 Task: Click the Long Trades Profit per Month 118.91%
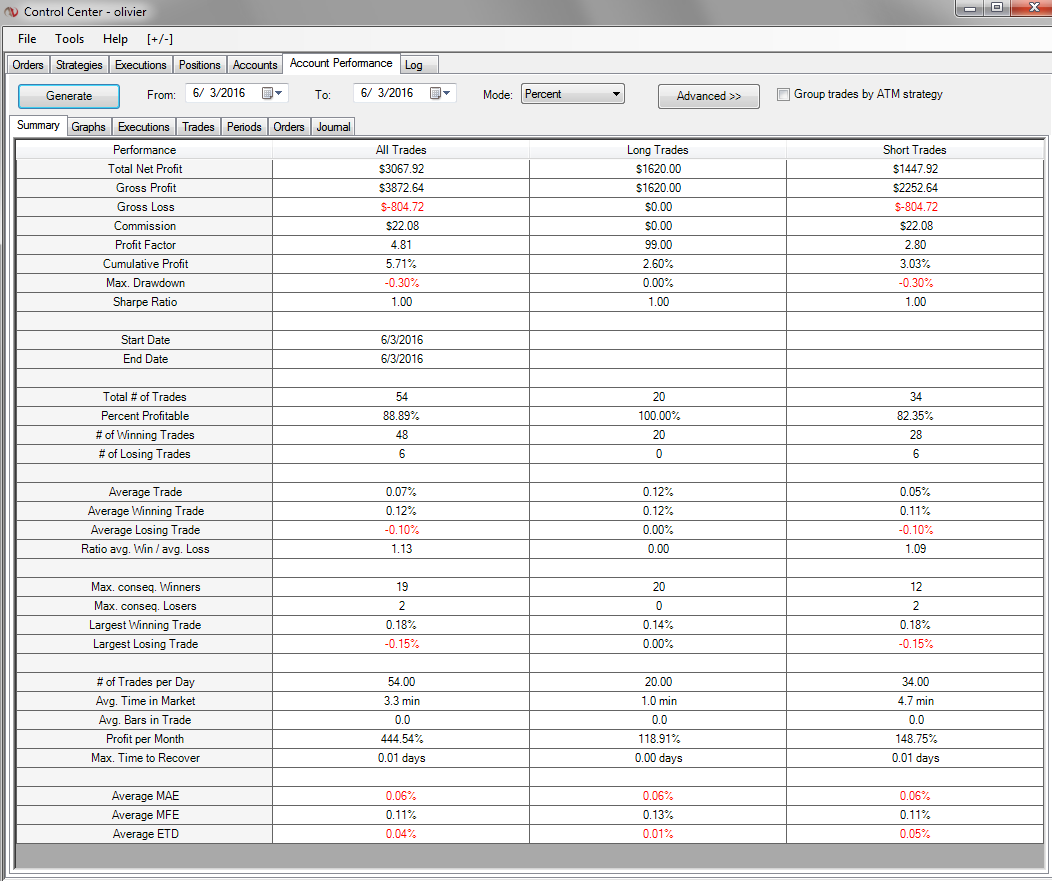pyautogui.click(x=658, y=739)
